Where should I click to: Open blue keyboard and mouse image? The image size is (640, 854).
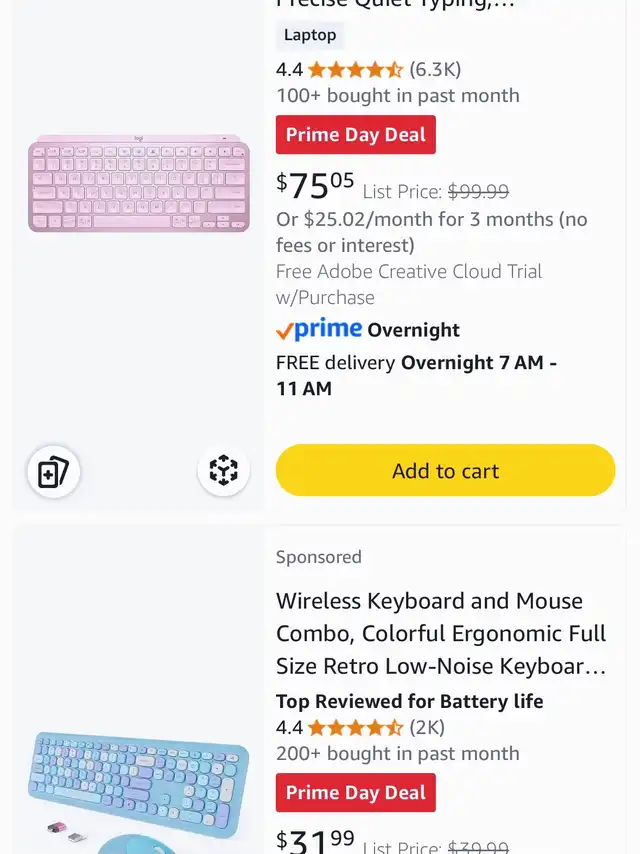click(138, 792)
